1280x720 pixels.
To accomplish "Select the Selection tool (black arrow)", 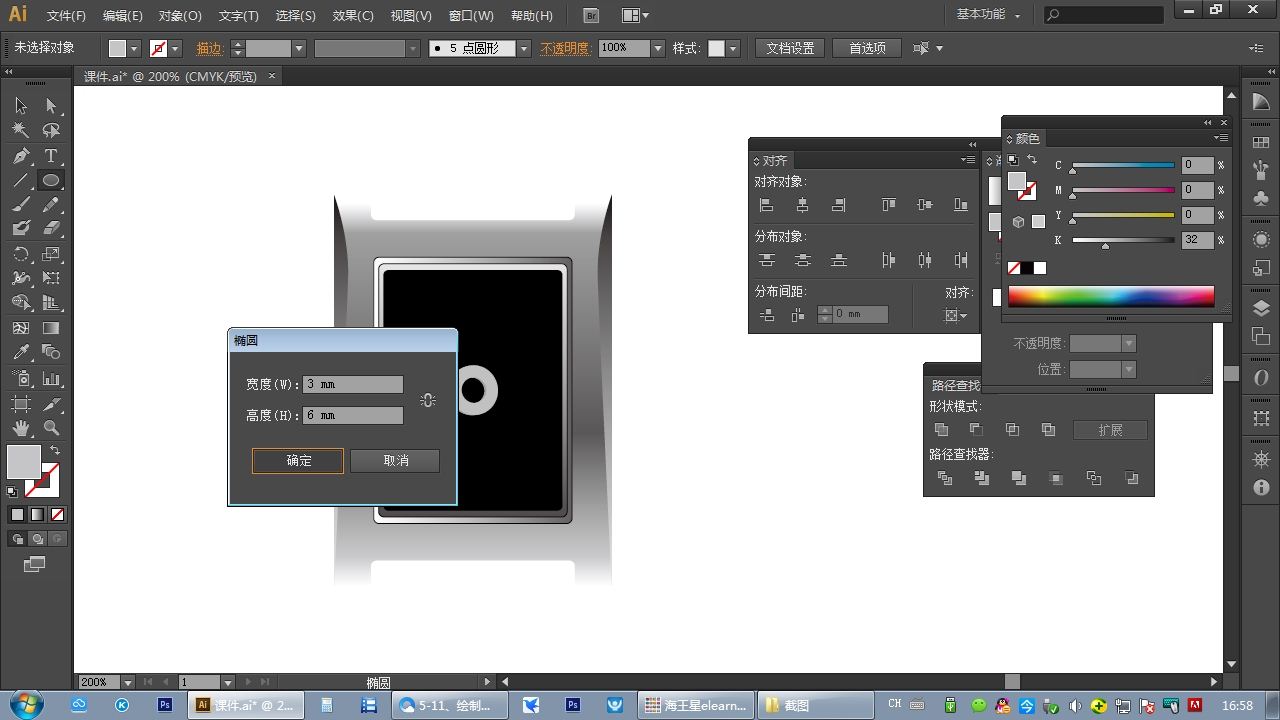I will pos(21,106).
